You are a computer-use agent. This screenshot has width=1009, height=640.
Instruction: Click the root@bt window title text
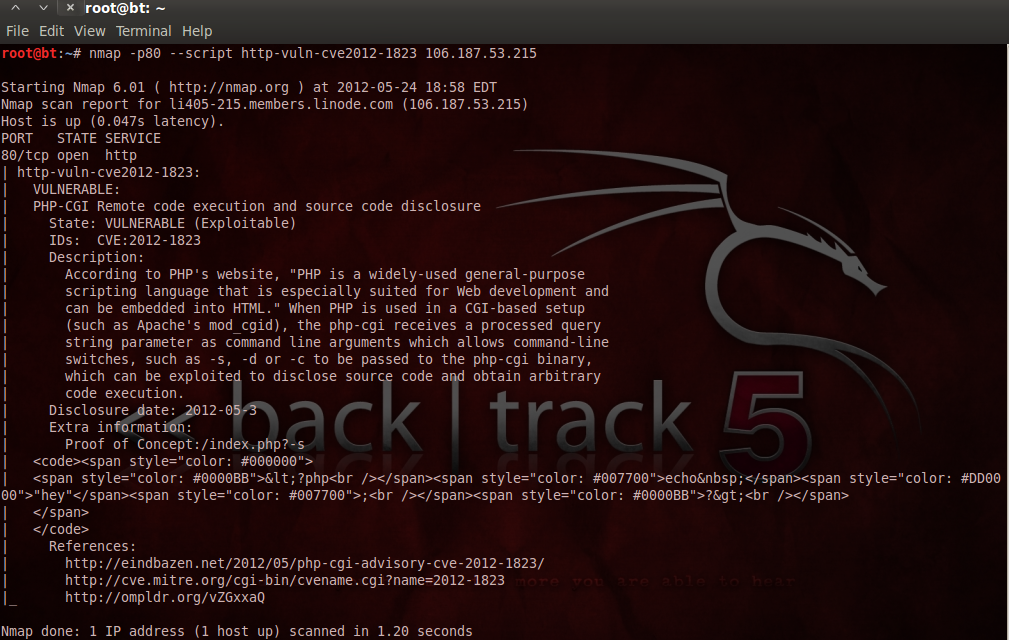[x=125, y=8]
